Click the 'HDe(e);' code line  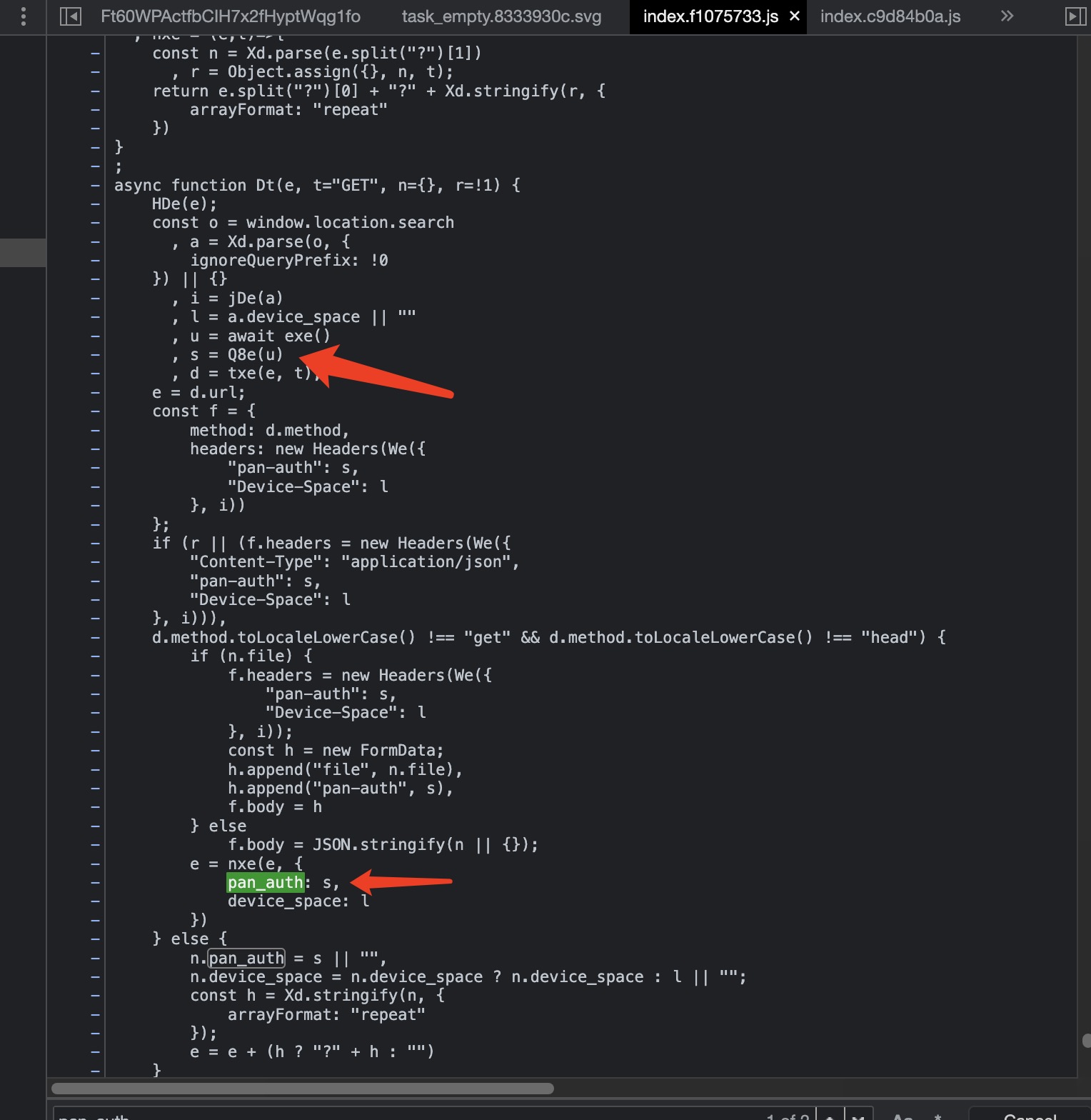pyautogui.click(x=184, y=204)
